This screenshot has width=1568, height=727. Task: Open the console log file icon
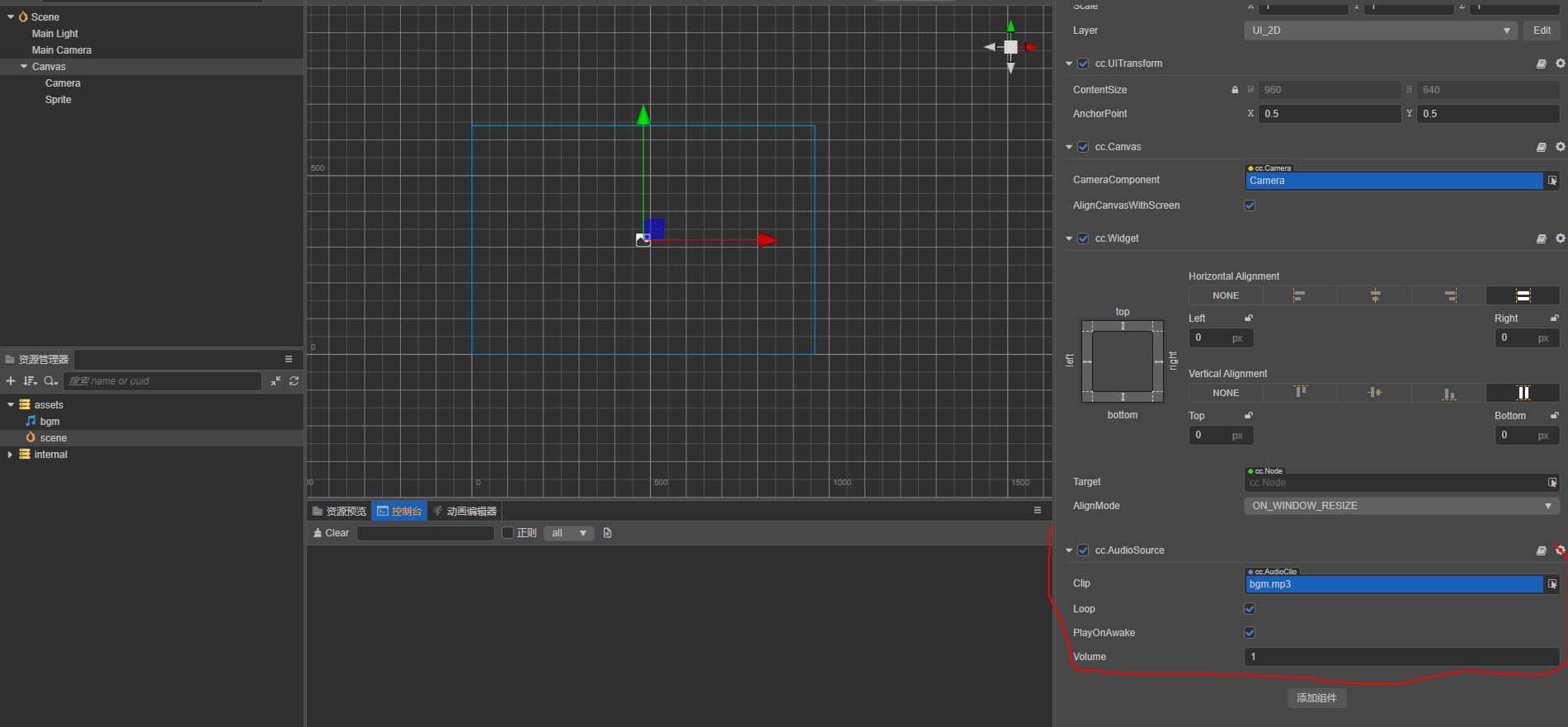pos(608,533)
